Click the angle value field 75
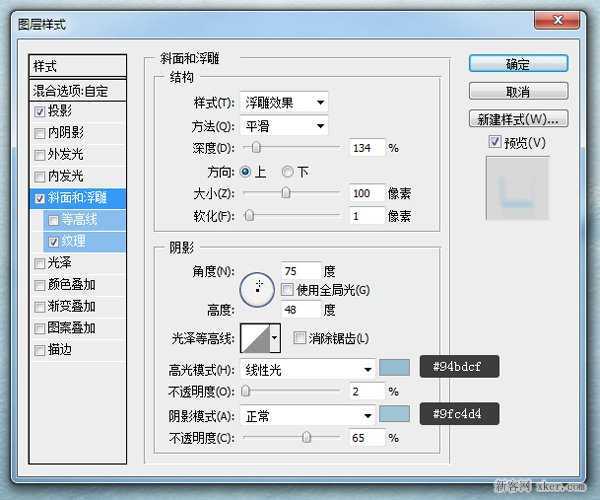 click(300, 271)
